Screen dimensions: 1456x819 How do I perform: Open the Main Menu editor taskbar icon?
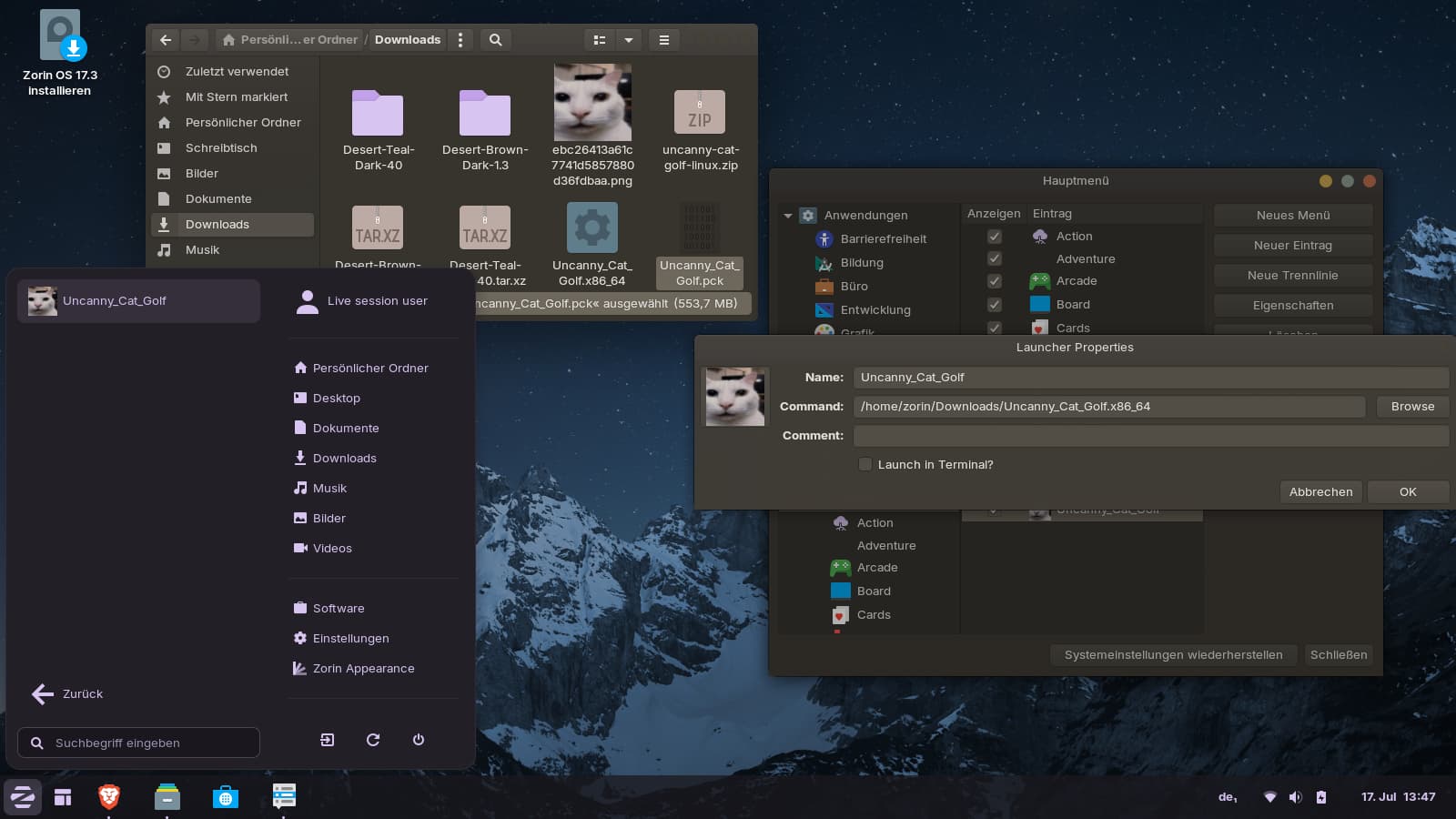[284, 797]
